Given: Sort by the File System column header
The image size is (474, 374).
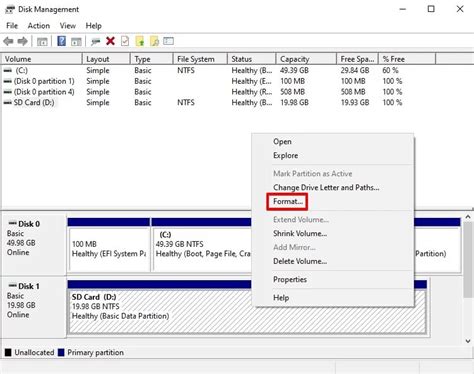Looking at the screenshot, I should 200,59.
